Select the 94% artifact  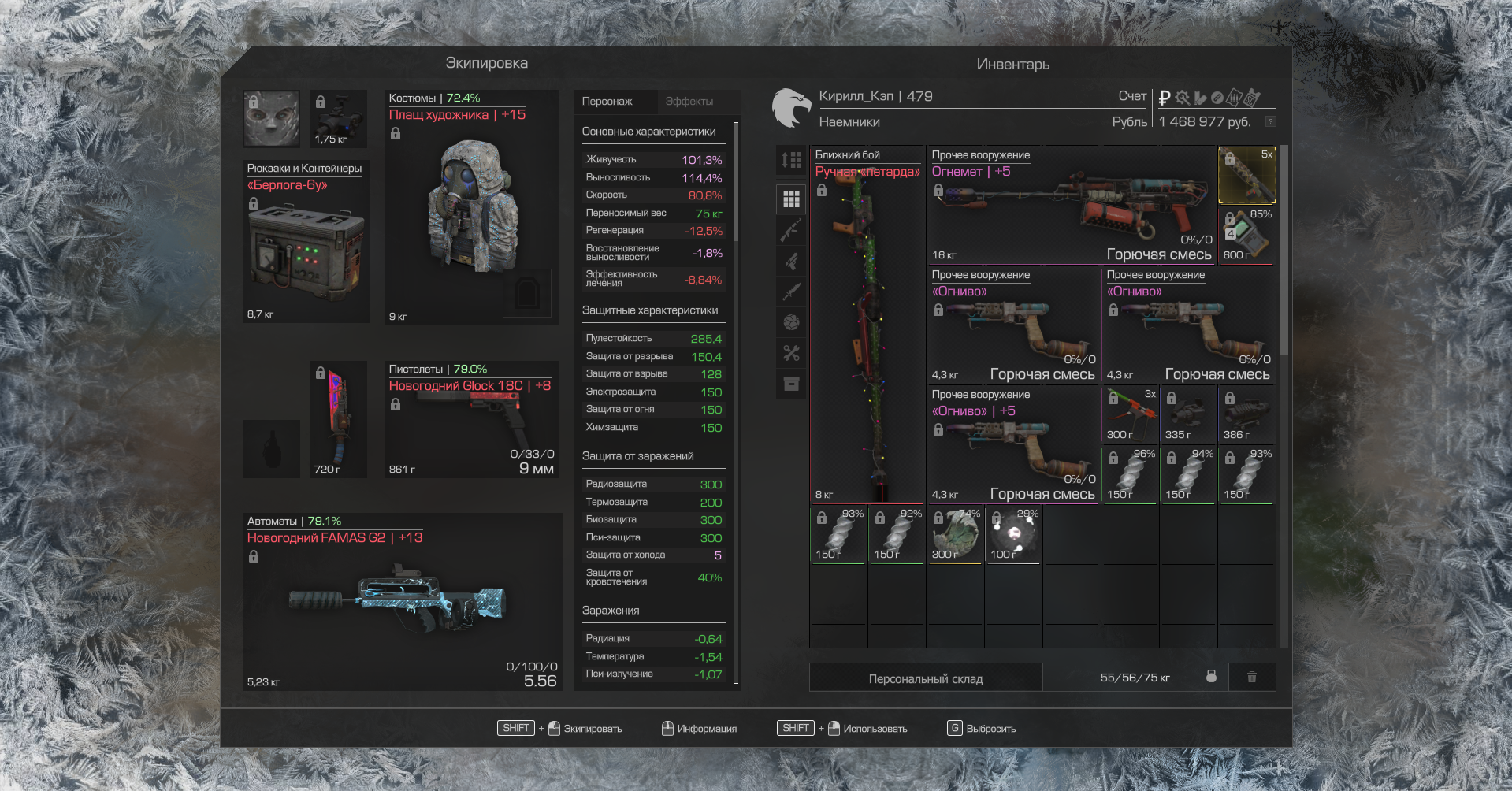click(x=1189, y=474)
